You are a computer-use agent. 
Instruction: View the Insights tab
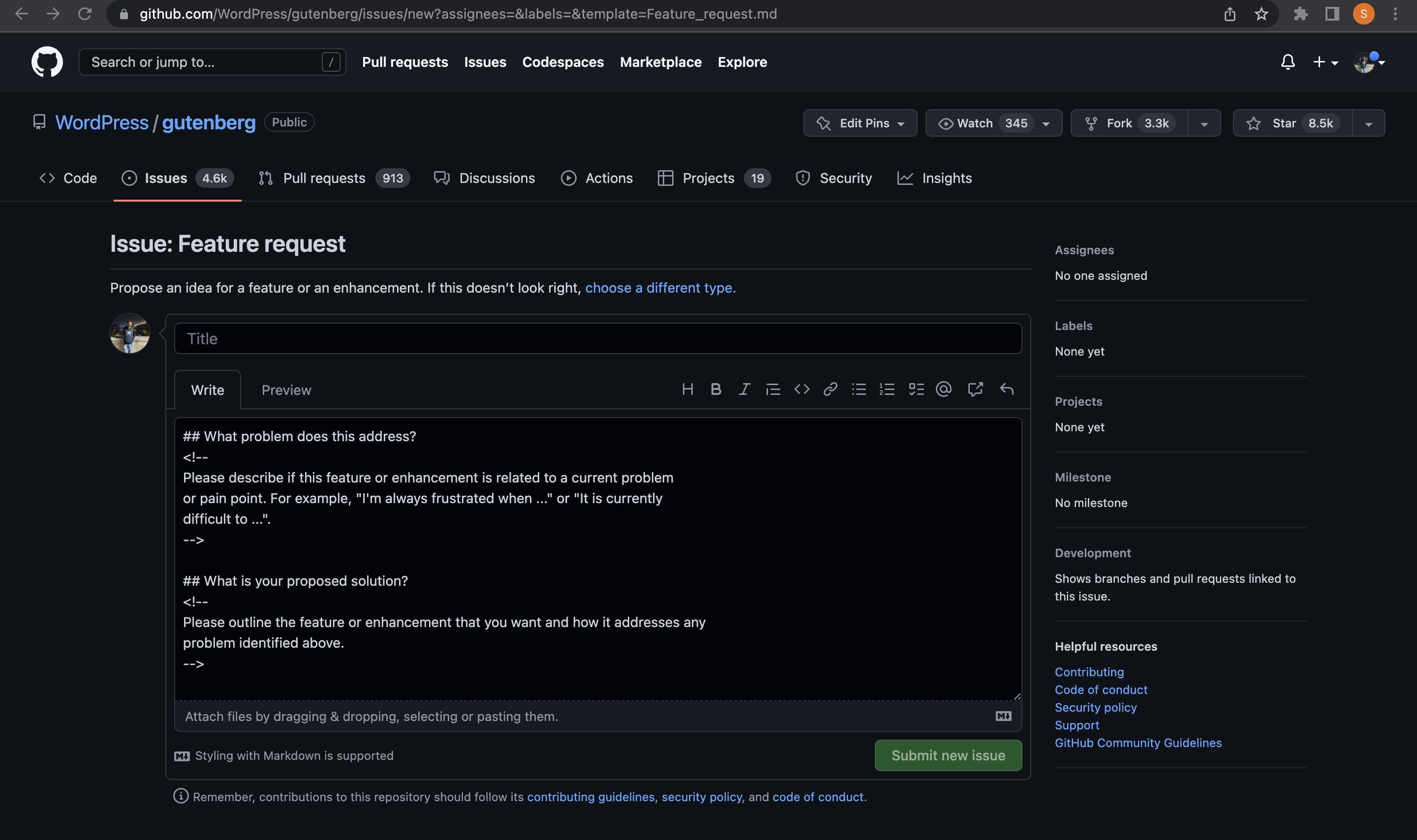(x=934, y=178)
